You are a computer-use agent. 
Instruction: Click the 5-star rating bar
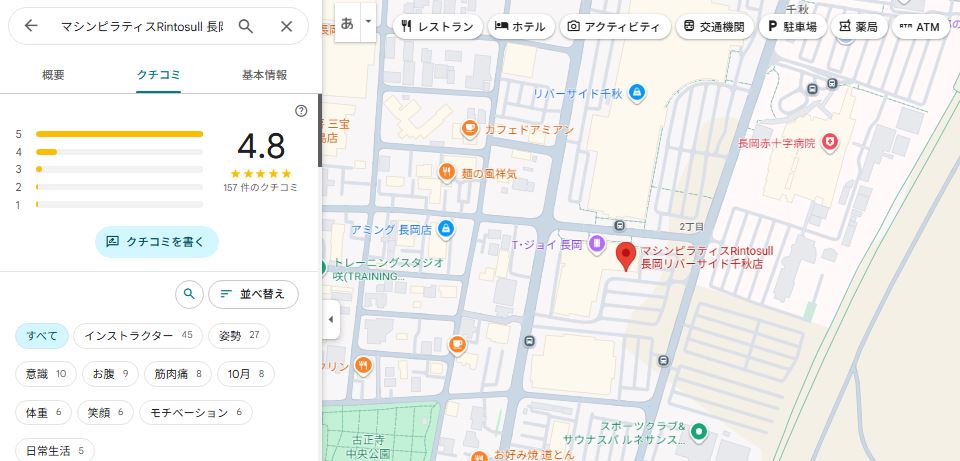tap(119, 133)
